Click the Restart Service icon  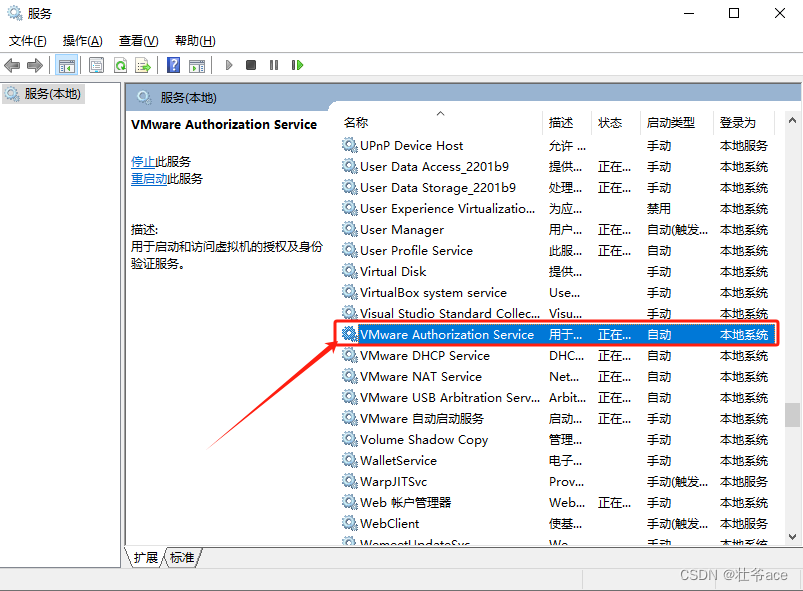[x=297, y=65]
